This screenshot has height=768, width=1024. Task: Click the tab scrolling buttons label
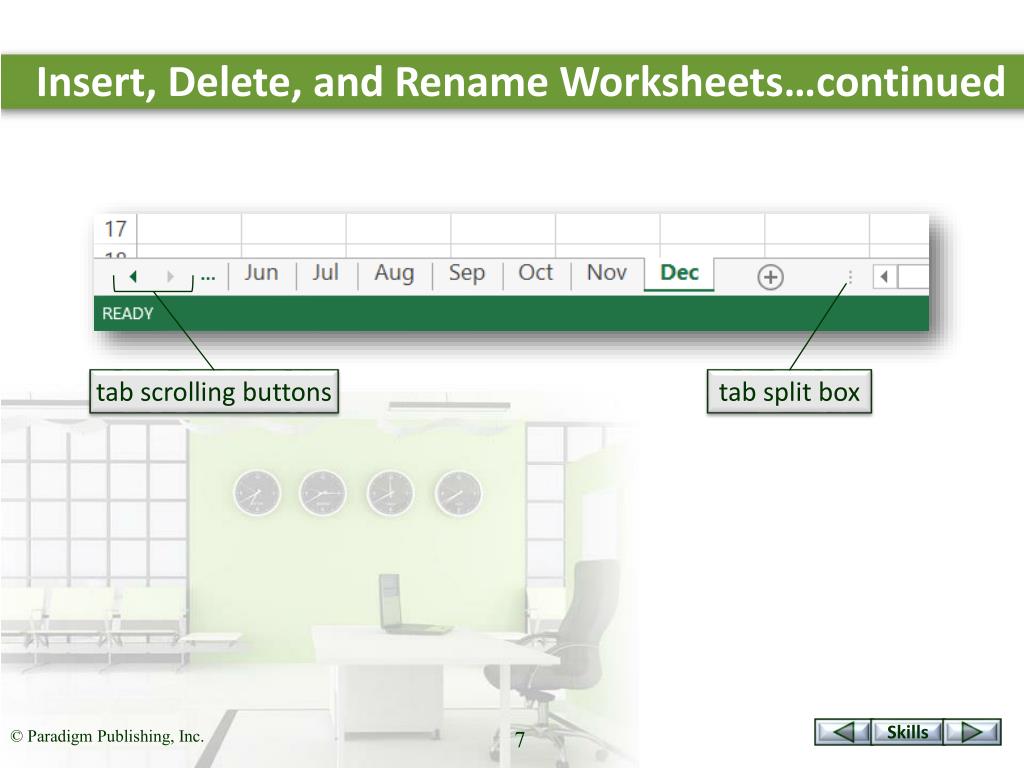point(214,392)
